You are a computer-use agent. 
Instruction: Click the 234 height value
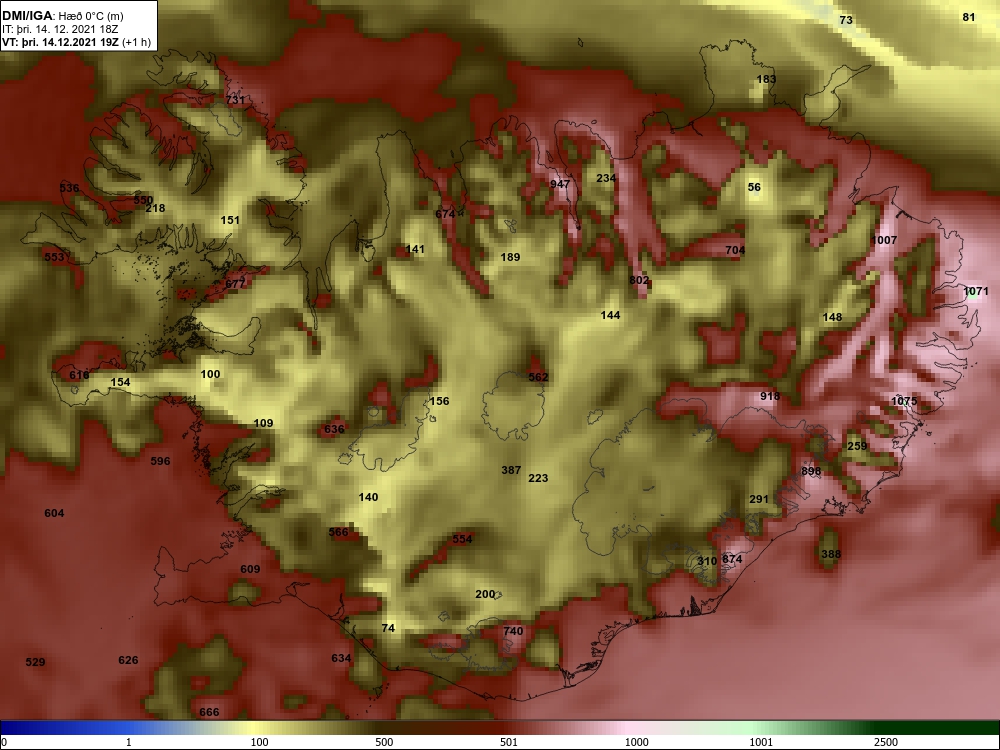(x=606, y=178)
